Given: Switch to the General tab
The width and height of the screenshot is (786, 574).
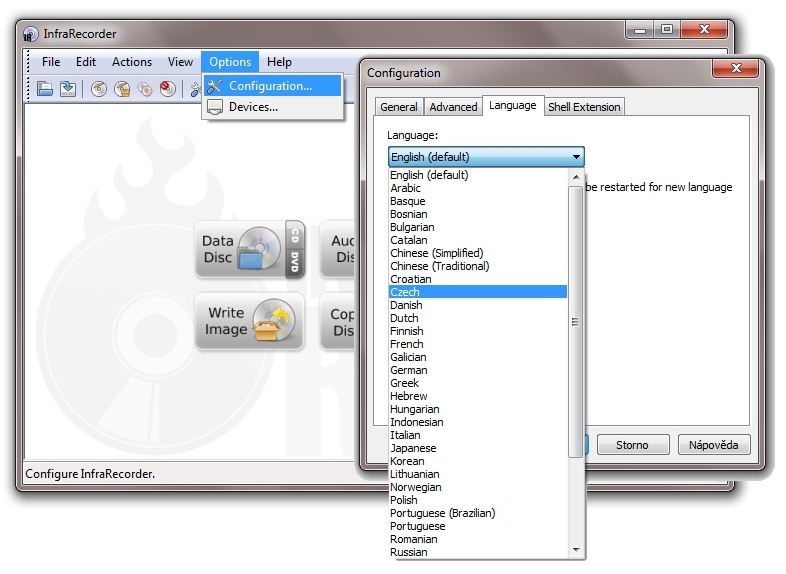Looking at the screenshot, I should coord(399,107).
